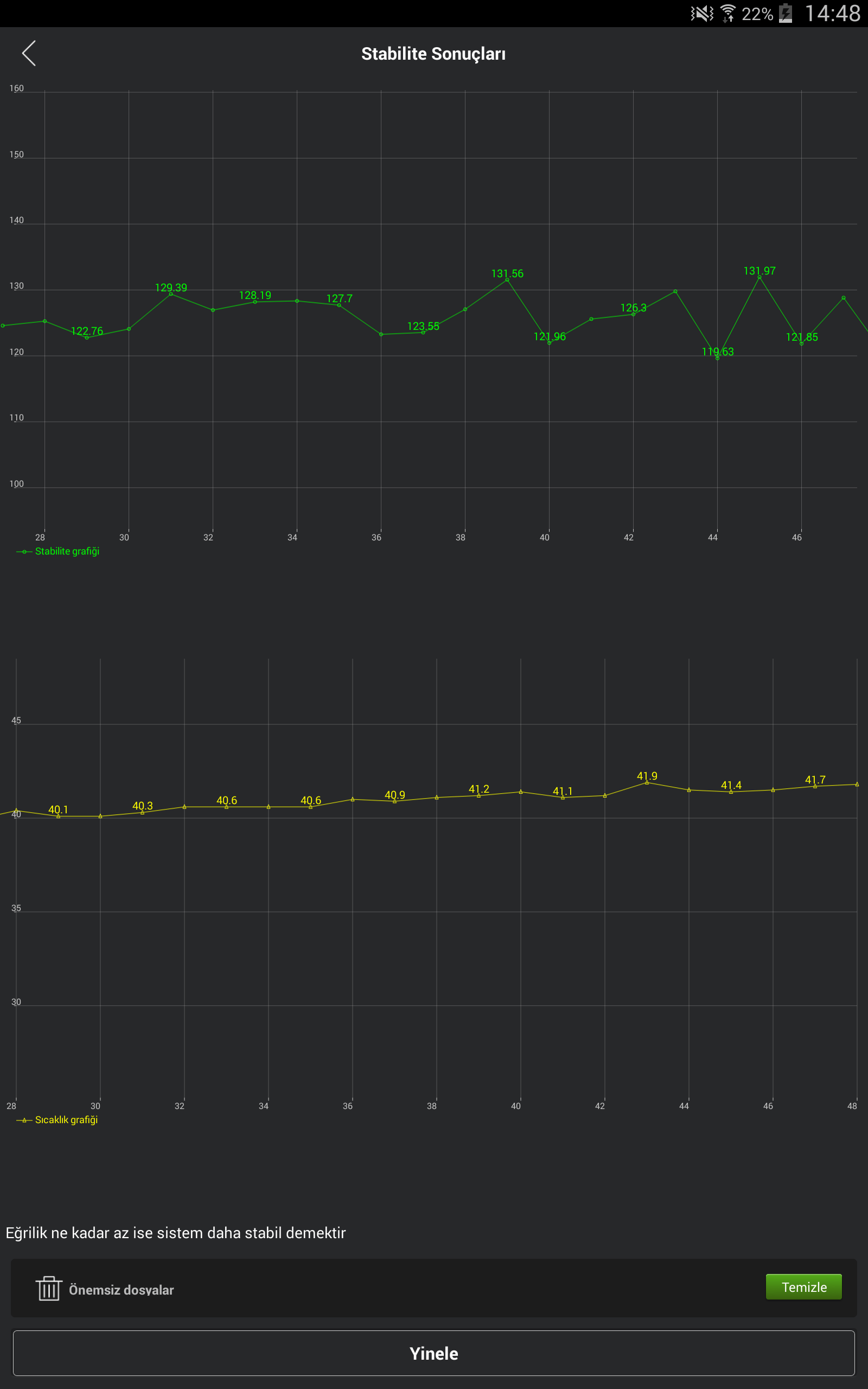Tap the 41.9 temperature data label
Screen dimensions: 868x1389
[x=647, y=776]
